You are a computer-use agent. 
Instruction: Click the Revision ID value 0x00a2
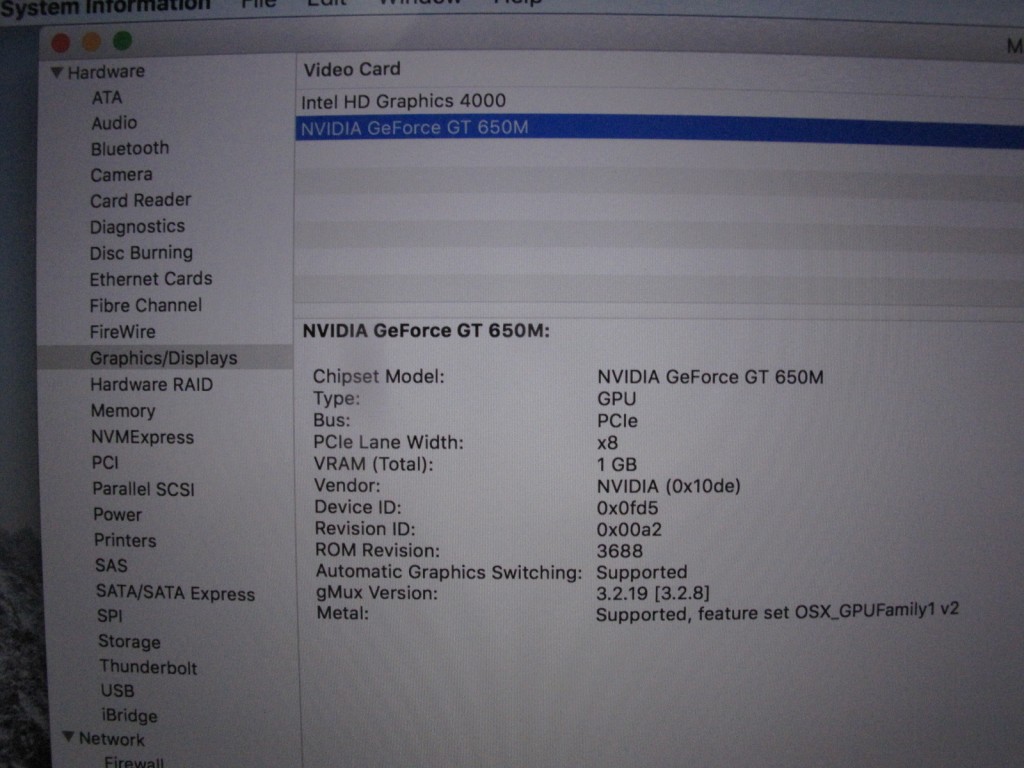629,530
